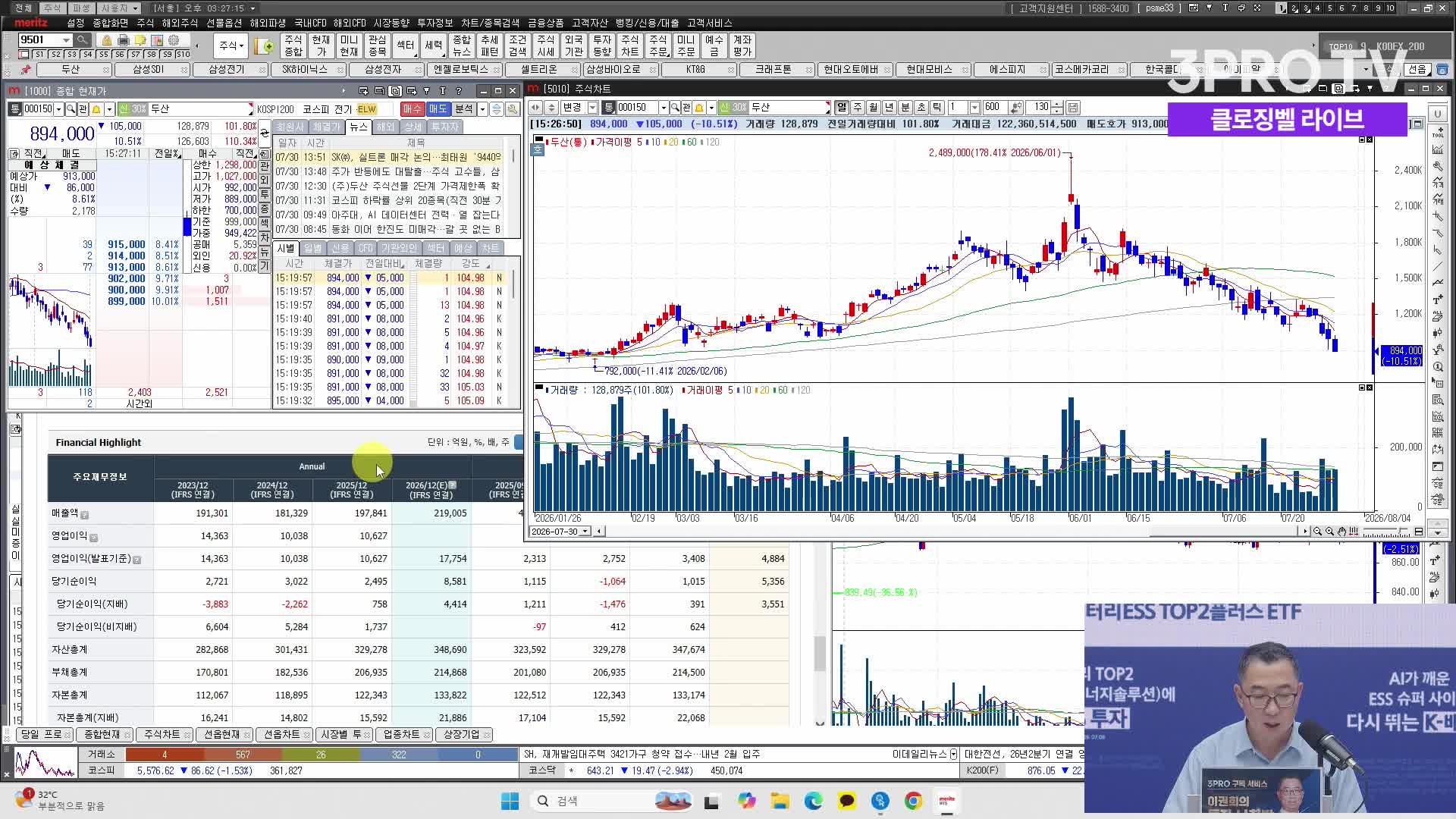Switch to the 체결가 tab above the news list
1456x819 pixels.
(x=327, y=127)
